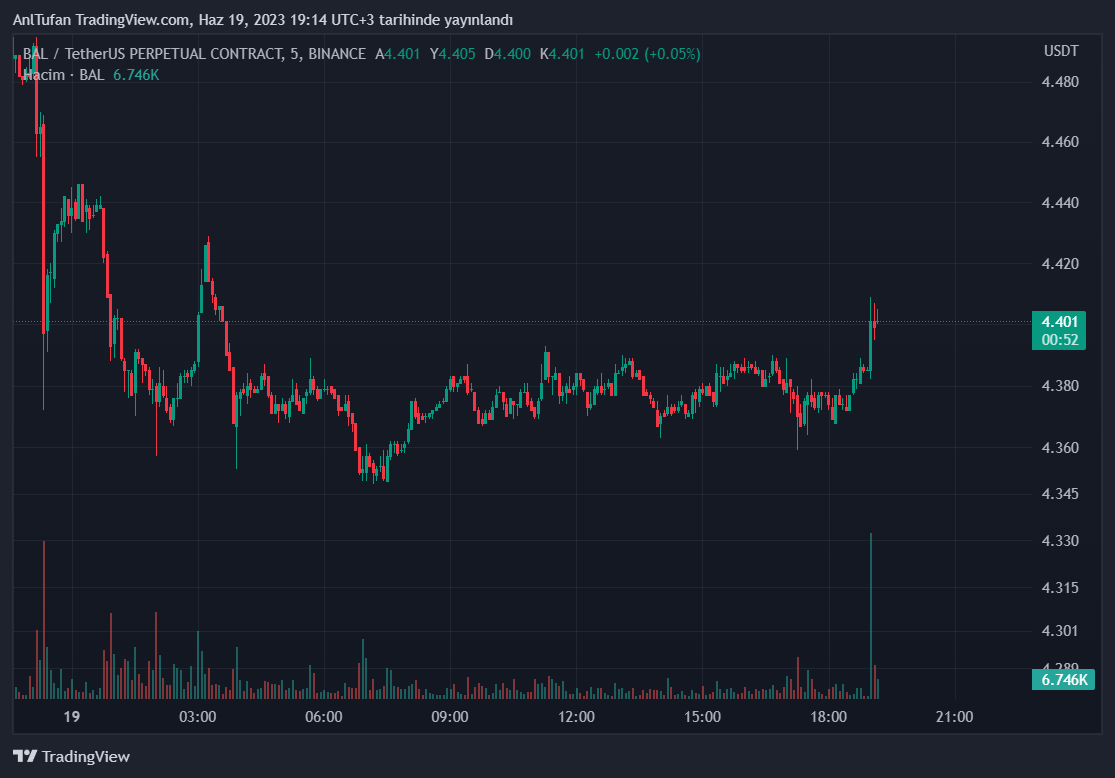
Task: Click the 19 date label on time axis
Action: coord(71,717)
